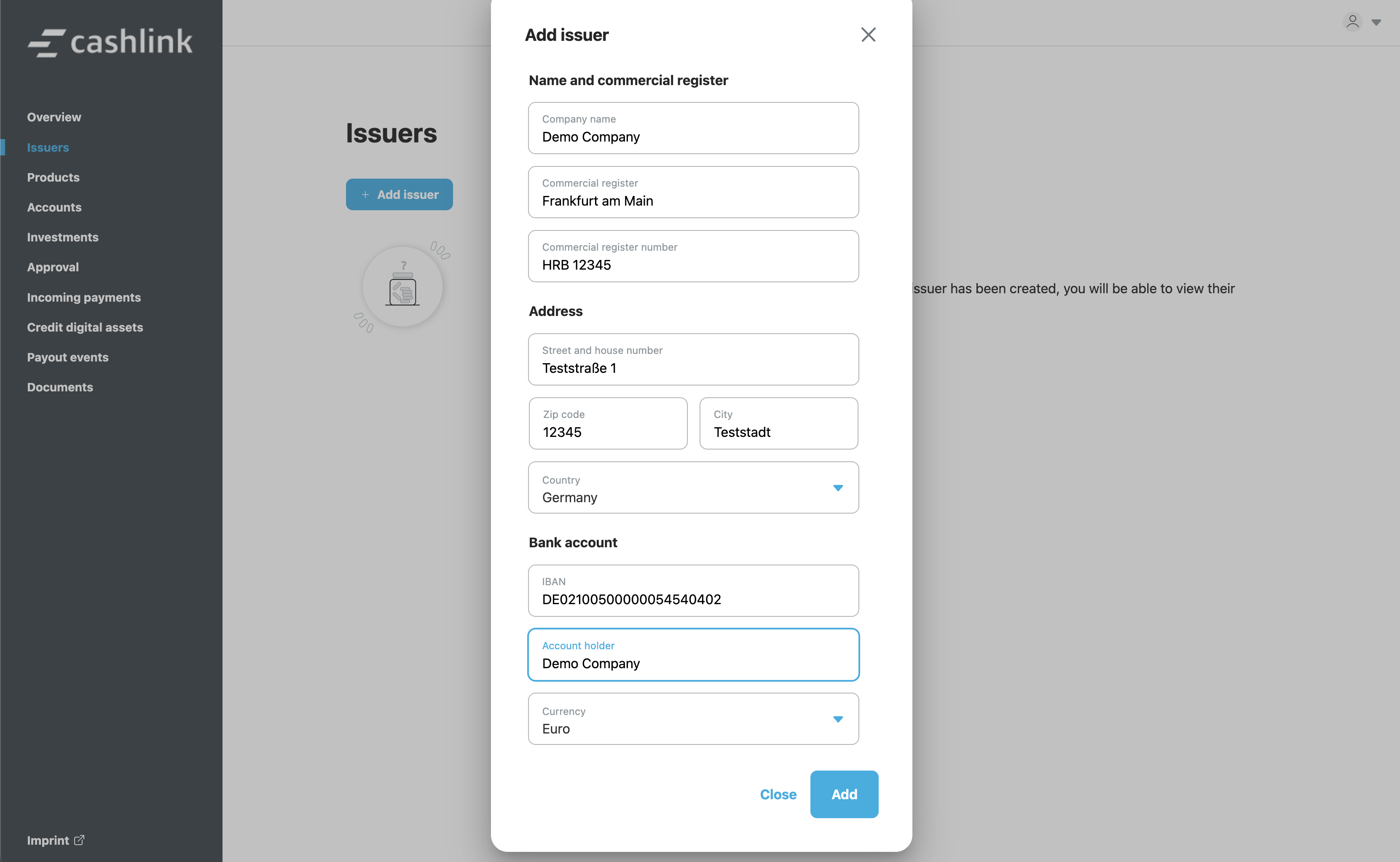Expand the Currency dropdown

pos(837,720)
